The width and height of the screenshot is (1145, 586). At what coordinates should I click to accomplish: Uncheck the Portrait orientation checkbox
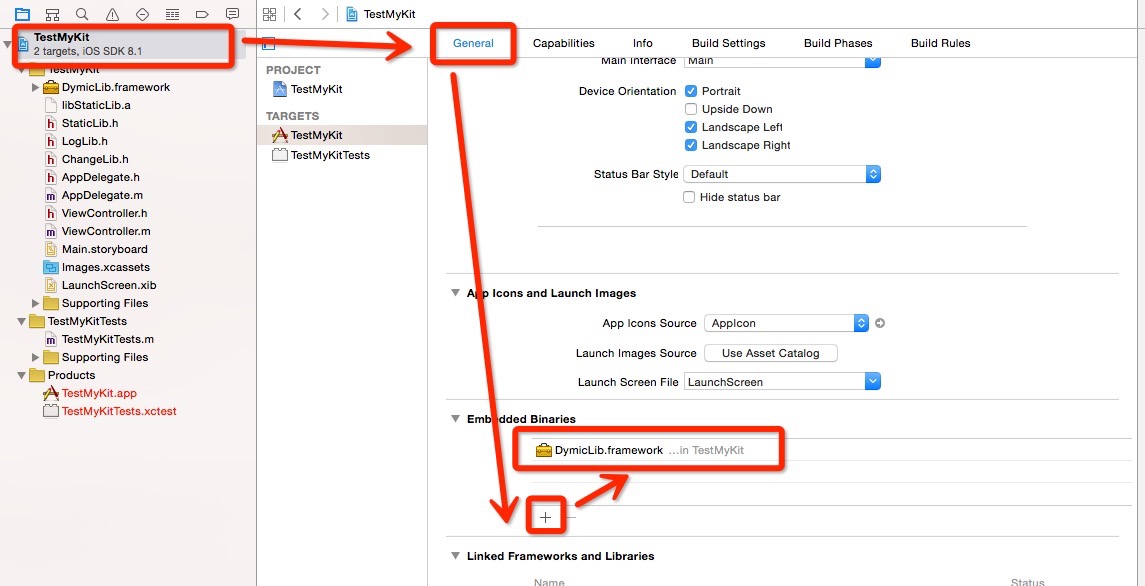[x=690, y=91]
